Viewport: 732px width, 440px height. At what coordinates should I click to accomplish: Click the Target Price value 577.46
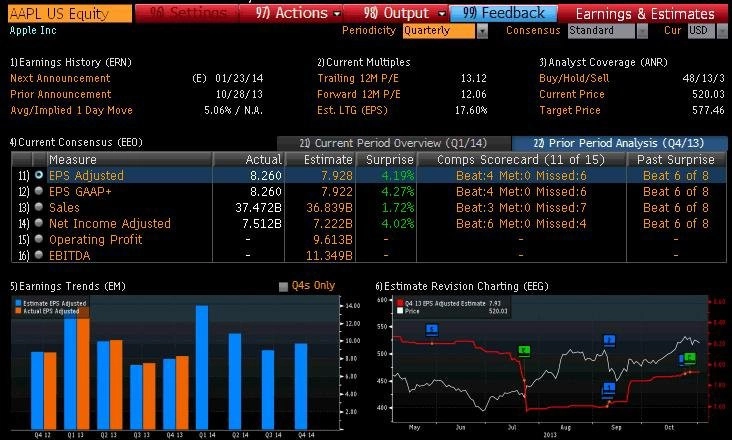(708, 111)
